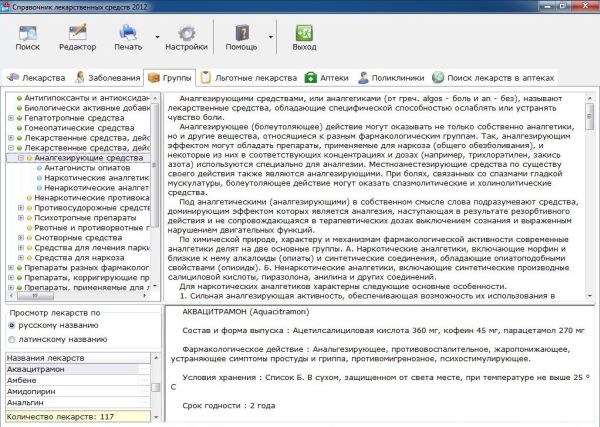Open dropdown arrow next to Печать
This screenshot has width=600, height=427.
click(x=157, y=37)
